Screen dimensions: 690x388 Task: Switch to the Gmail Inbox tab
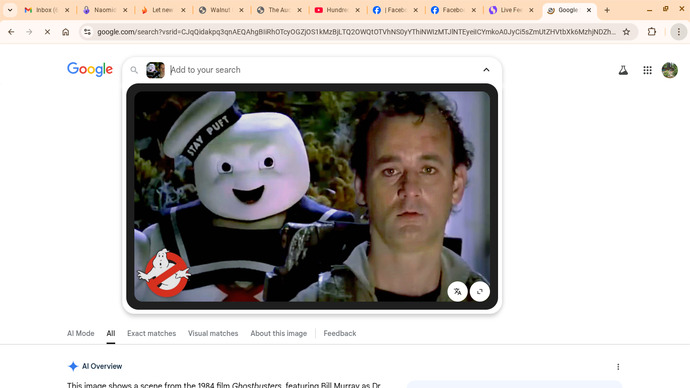click(40, 10)
